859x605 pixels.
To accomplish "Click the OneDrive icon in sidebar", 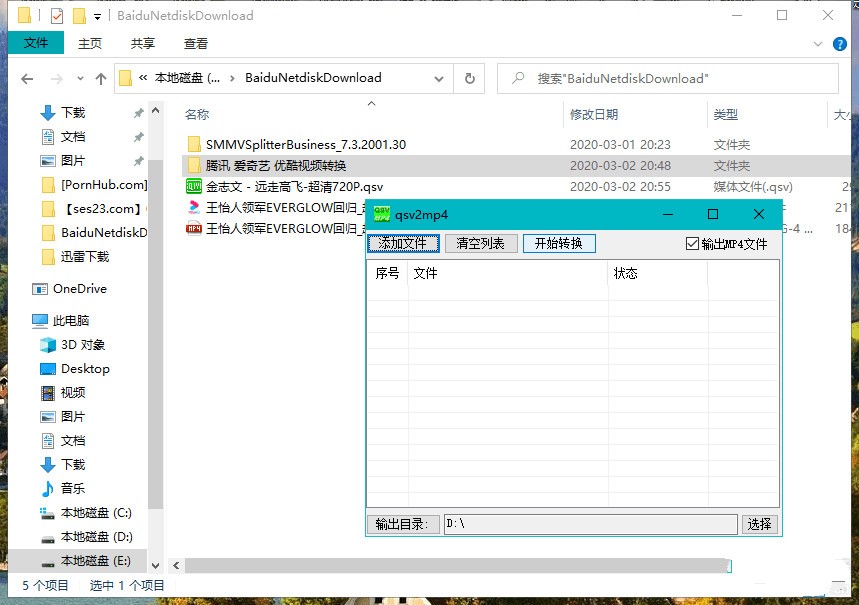I will coord(40,289).
